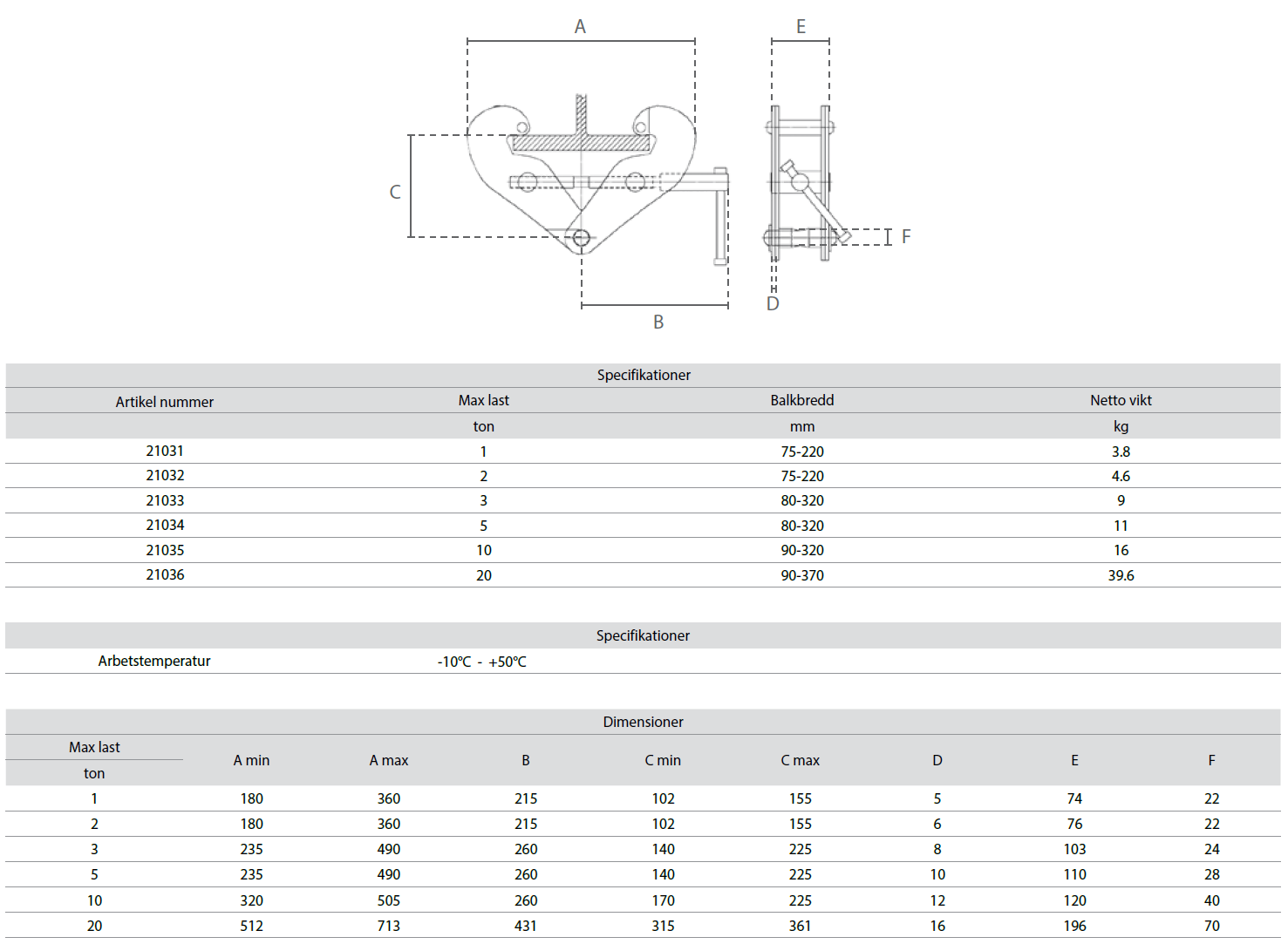The height and width of the screenshot is (944, 1288).
Task: Click the 'Dimensioner' table heading
Action: click(643, 722)
